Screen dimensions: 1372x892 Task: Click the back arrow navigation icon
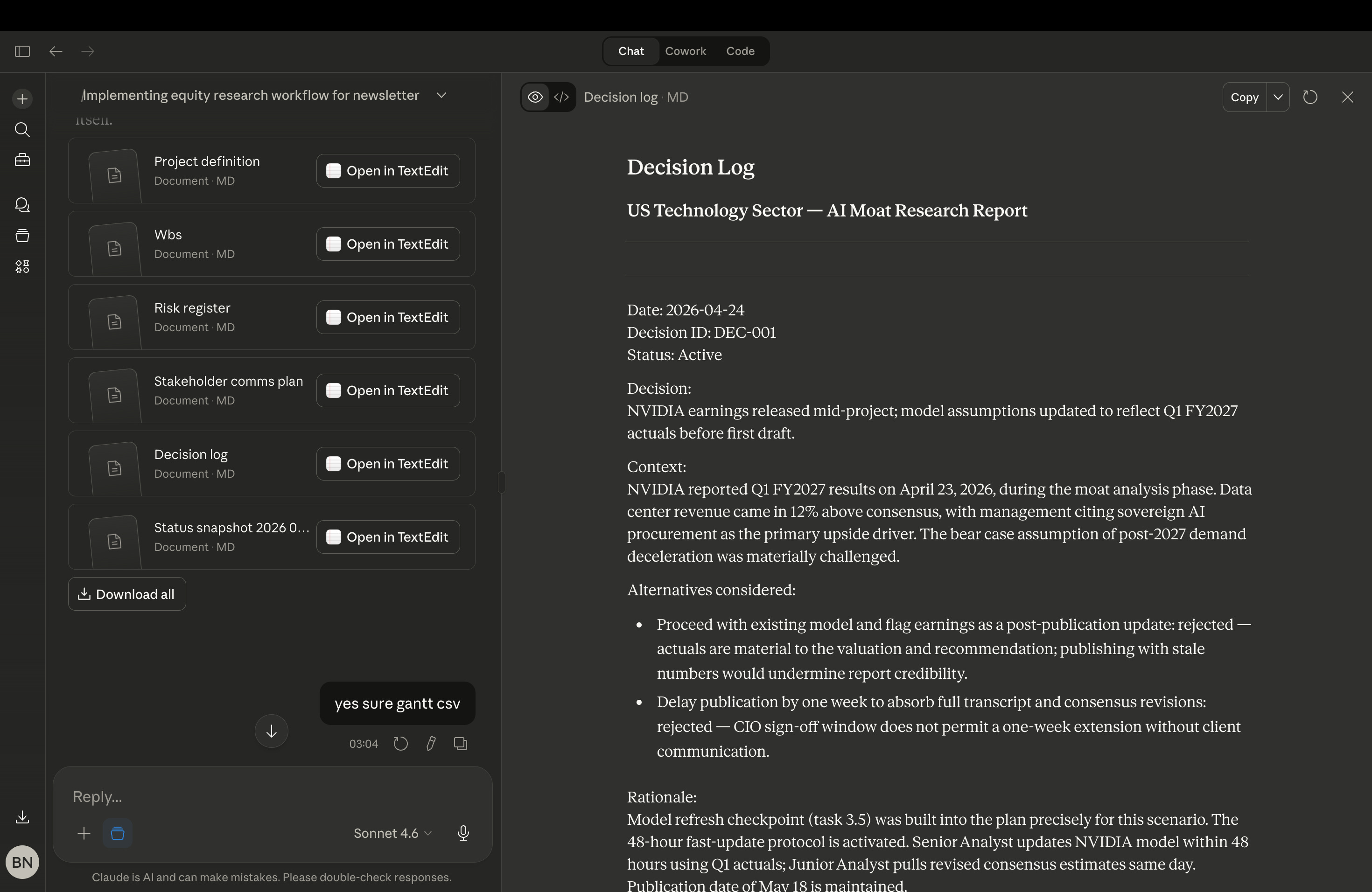pos(56,51)
